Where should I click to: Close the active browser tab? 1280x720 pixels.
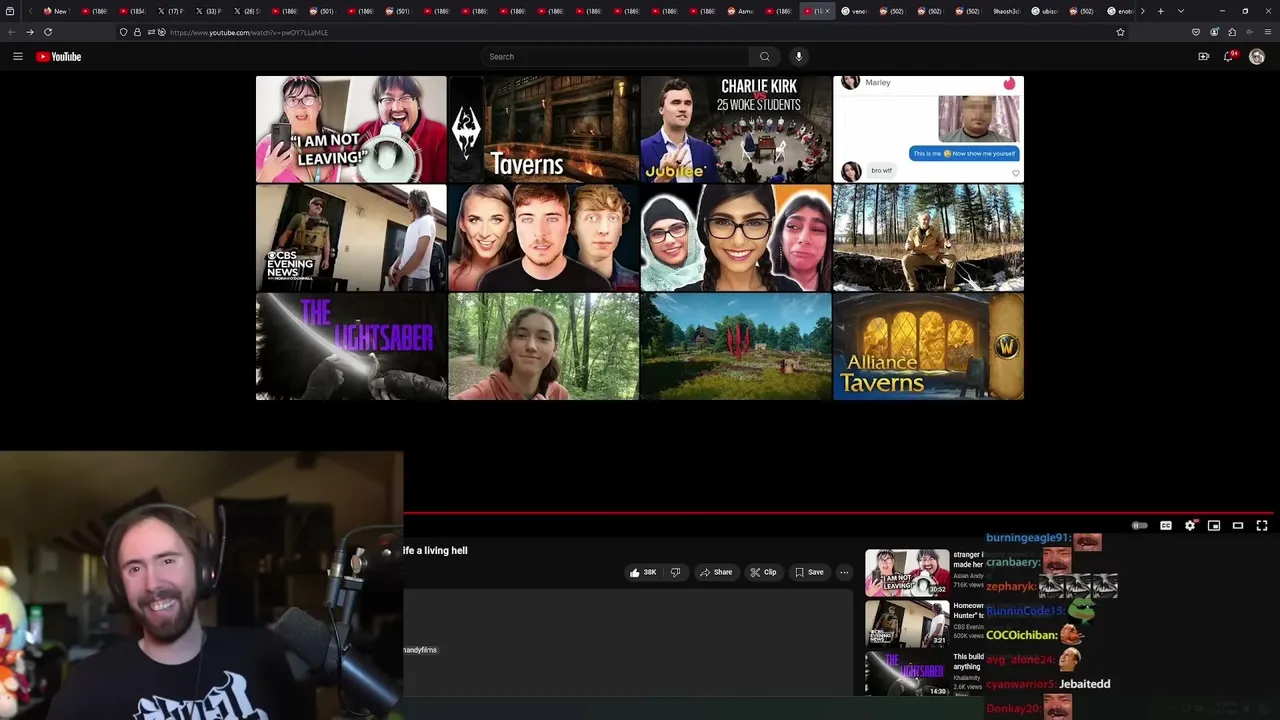pyautogui.click(x=827, y=11)
